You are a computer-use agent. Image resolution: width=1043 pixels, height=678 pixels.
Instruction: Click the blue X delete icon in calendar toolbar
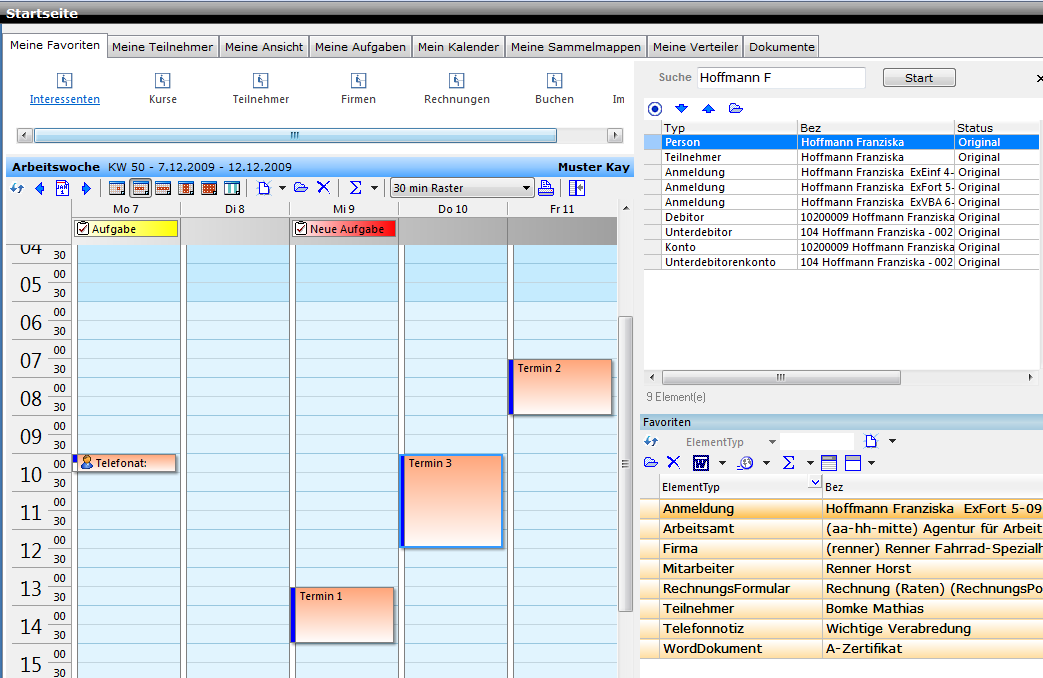323,188
